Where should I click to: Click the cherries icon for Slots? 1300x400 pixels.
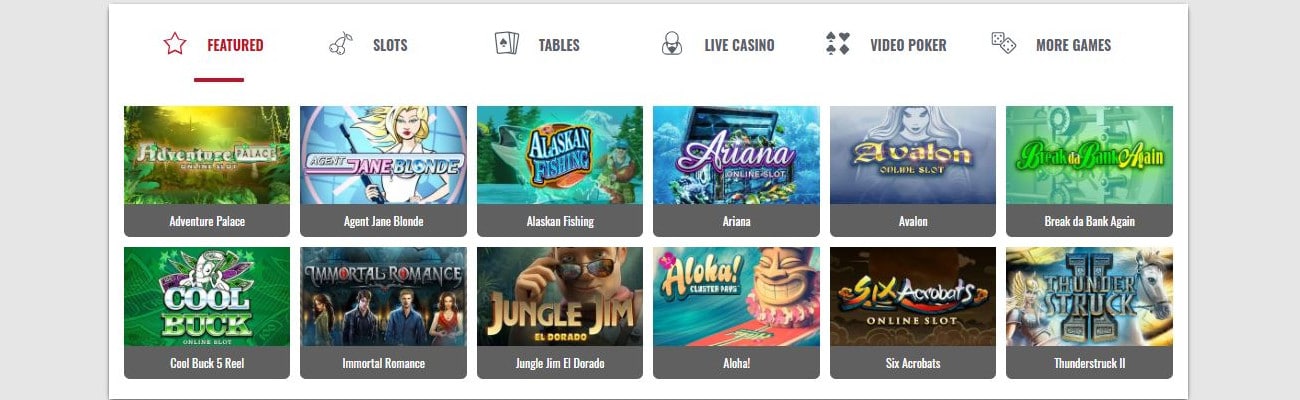[341, 44]
